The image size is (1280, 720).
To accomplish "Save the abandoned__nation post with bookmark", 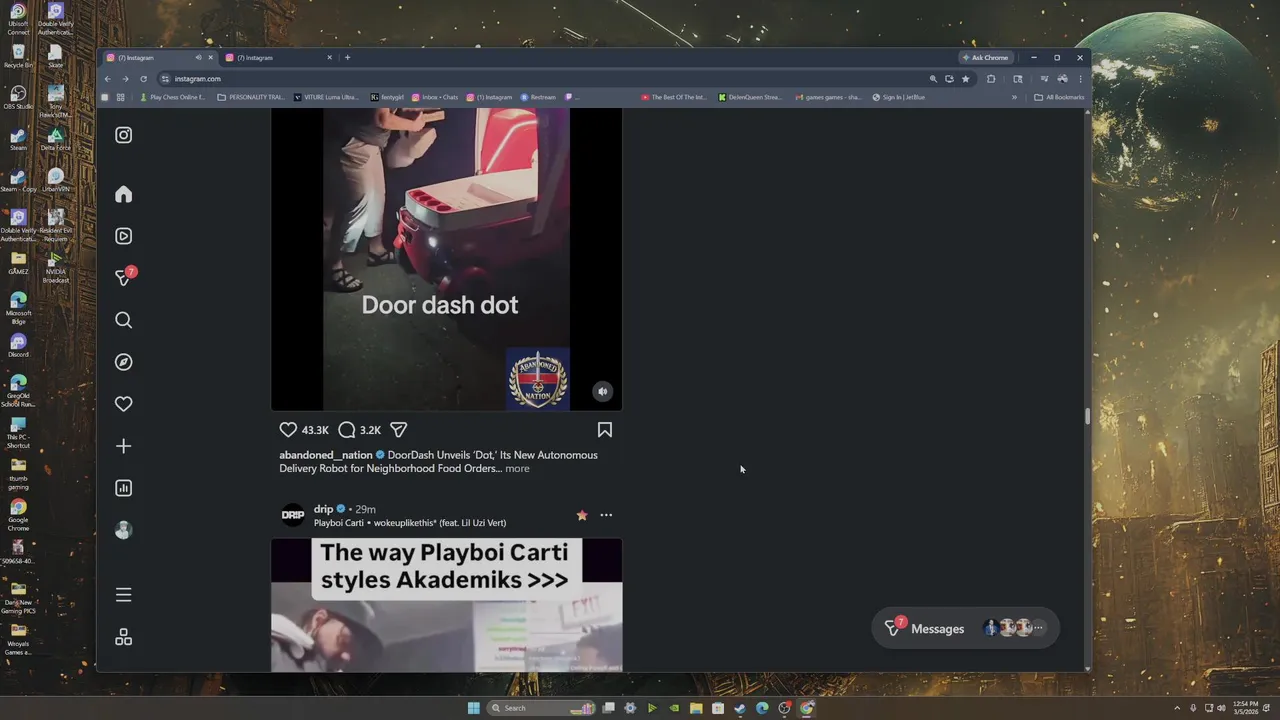I will click(604, 429).
